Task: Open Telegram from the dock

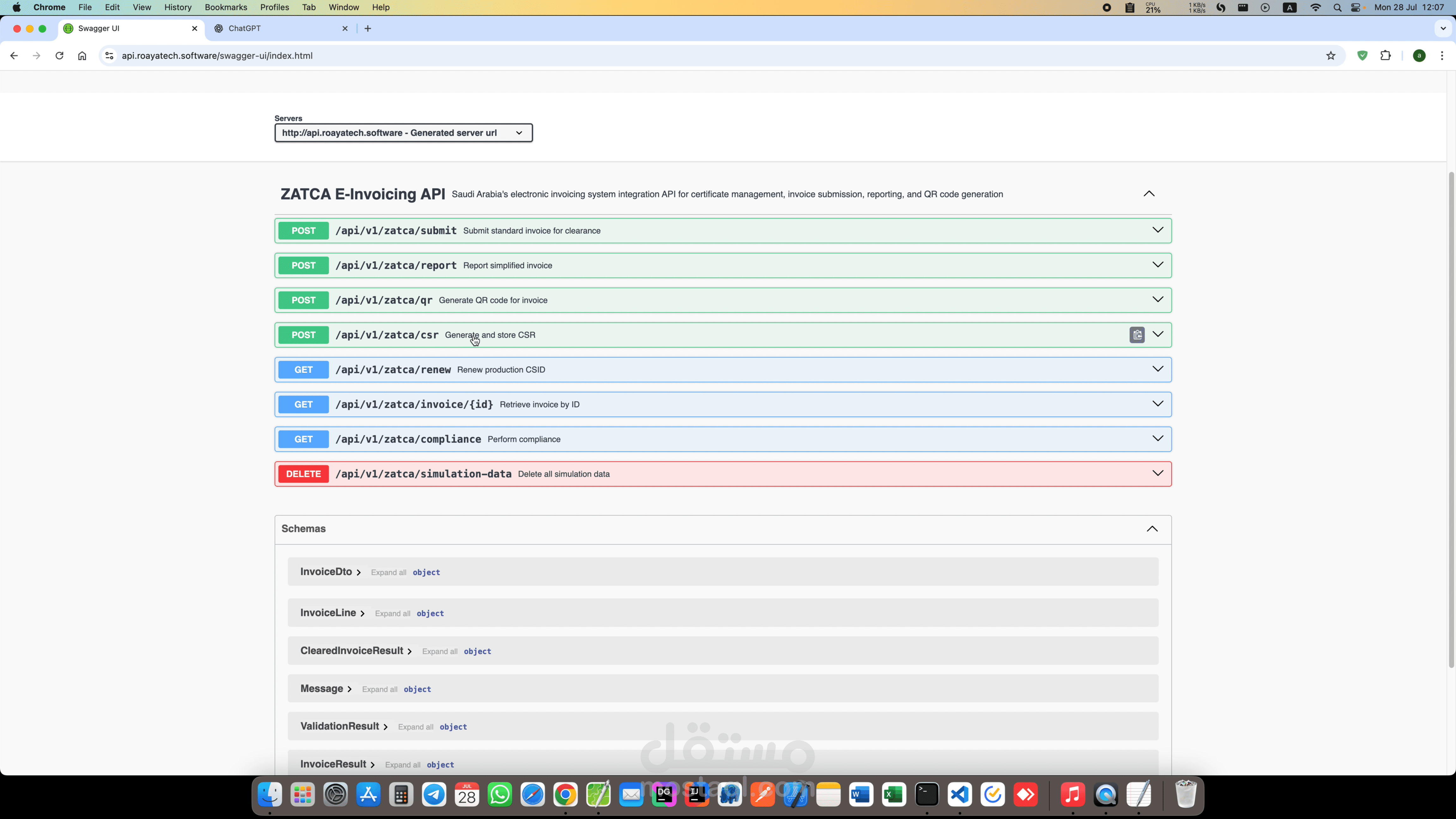Action: [x=434, y=795]
